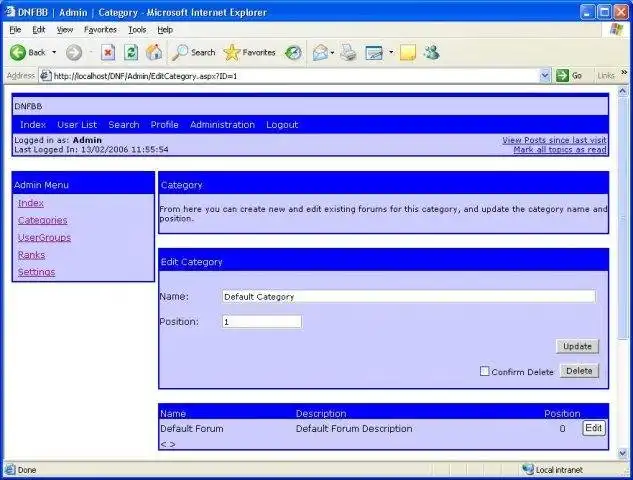Open the File menu
The height and width of the screenshot is (480, 633).
pyautogui.click(x=15, y=29)
